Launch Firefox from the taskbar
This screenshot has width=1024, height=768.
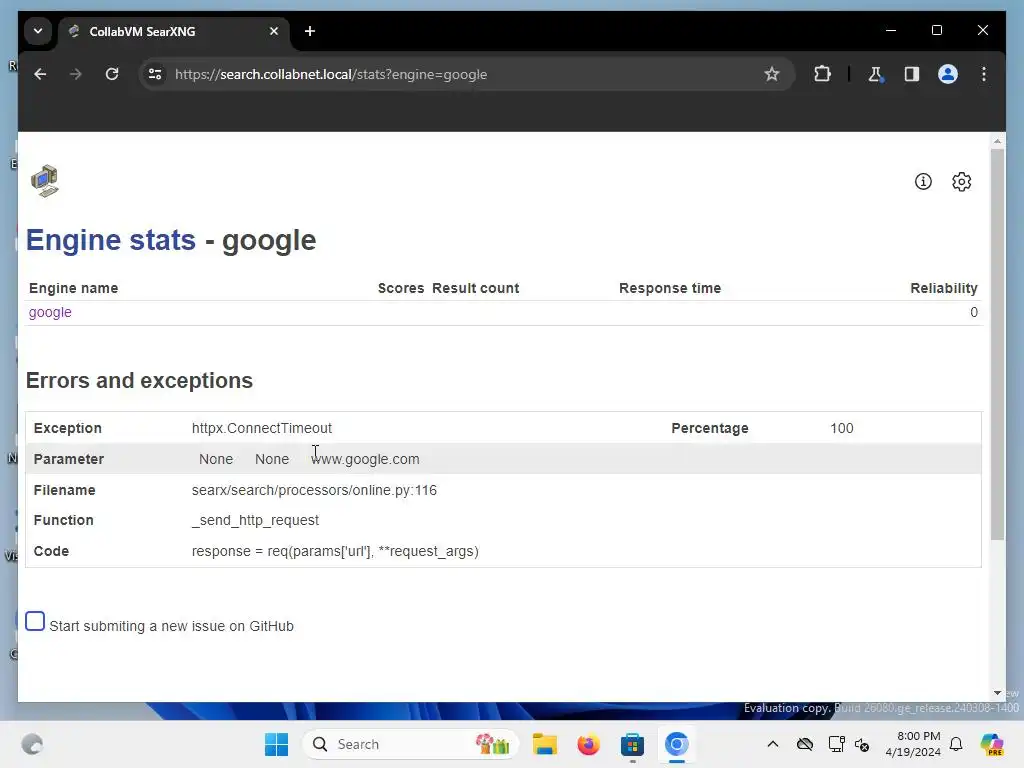coord(588,744)
